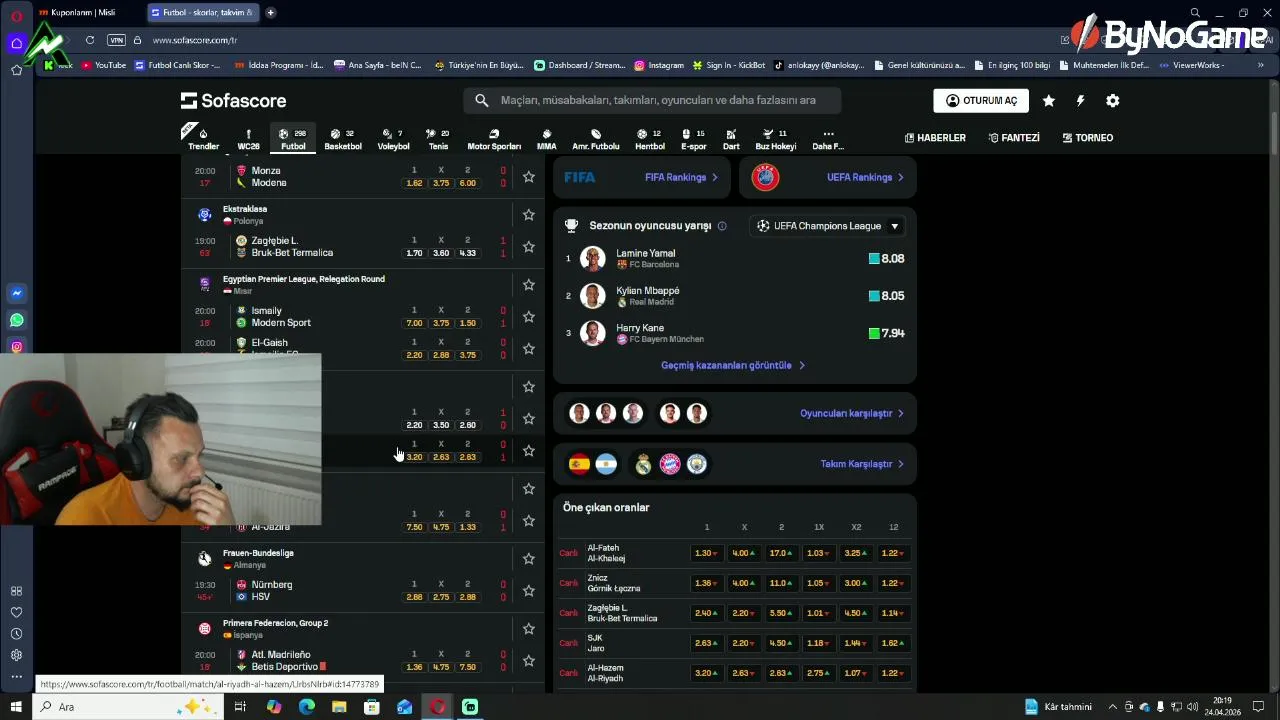The width and height of the screenshot is (1280, 720).
Task: Click 1.62 odds for Monza
Action: 414,183
